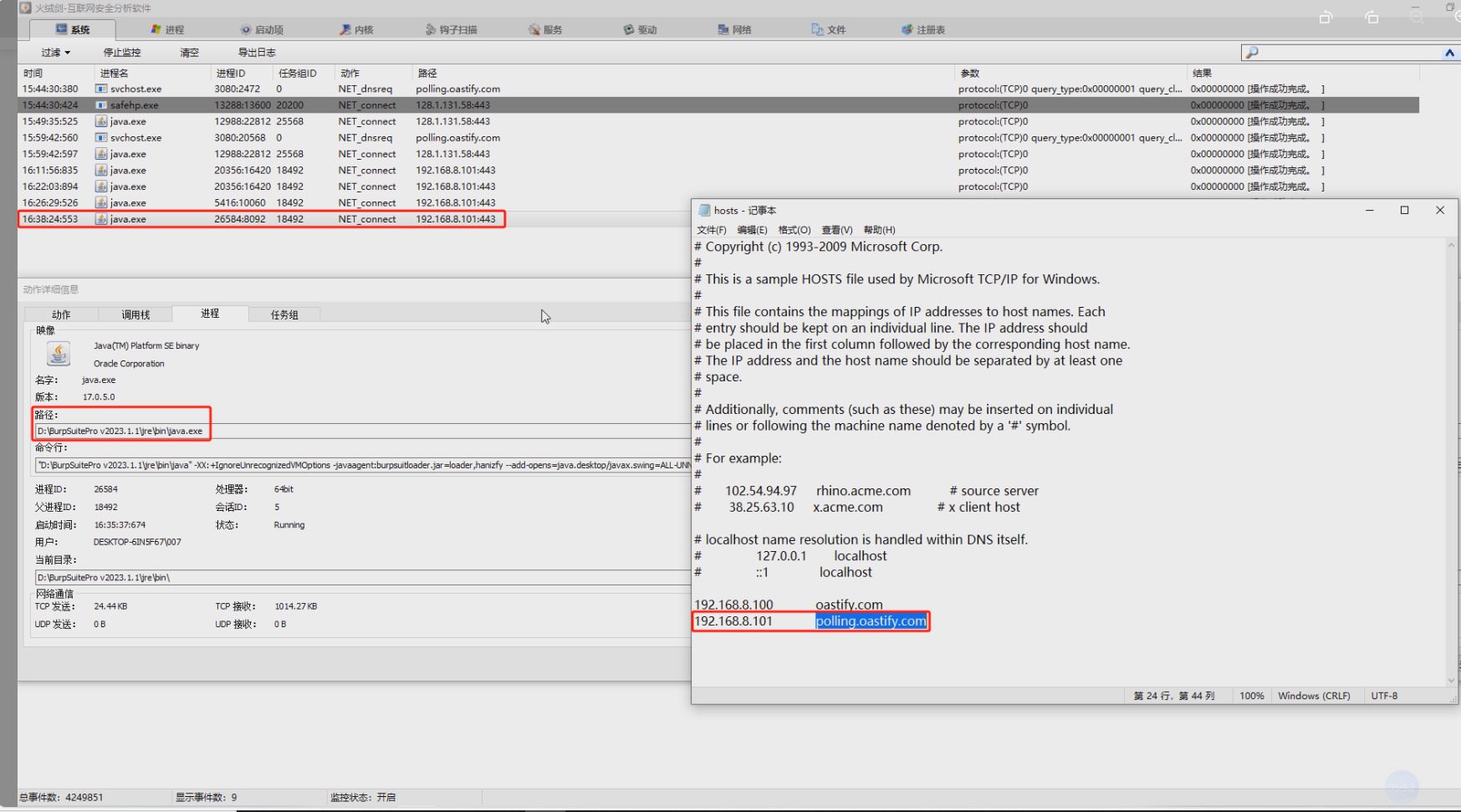Open the 文件(F) menu in Notepad
The image size is (1461, 812).
click(712, 230)
